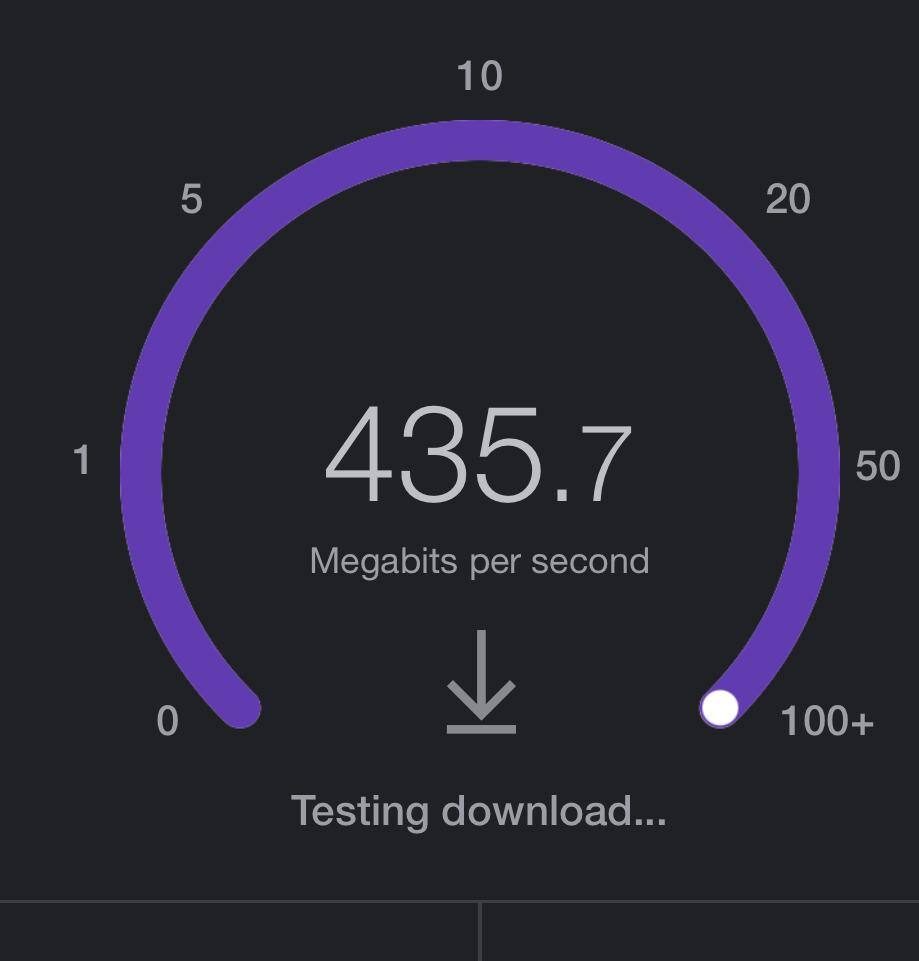Image resolution: width=919 pixels, height=961 pixels.
Task: Click the small .7 decimal digit
Action: point(594,465)
